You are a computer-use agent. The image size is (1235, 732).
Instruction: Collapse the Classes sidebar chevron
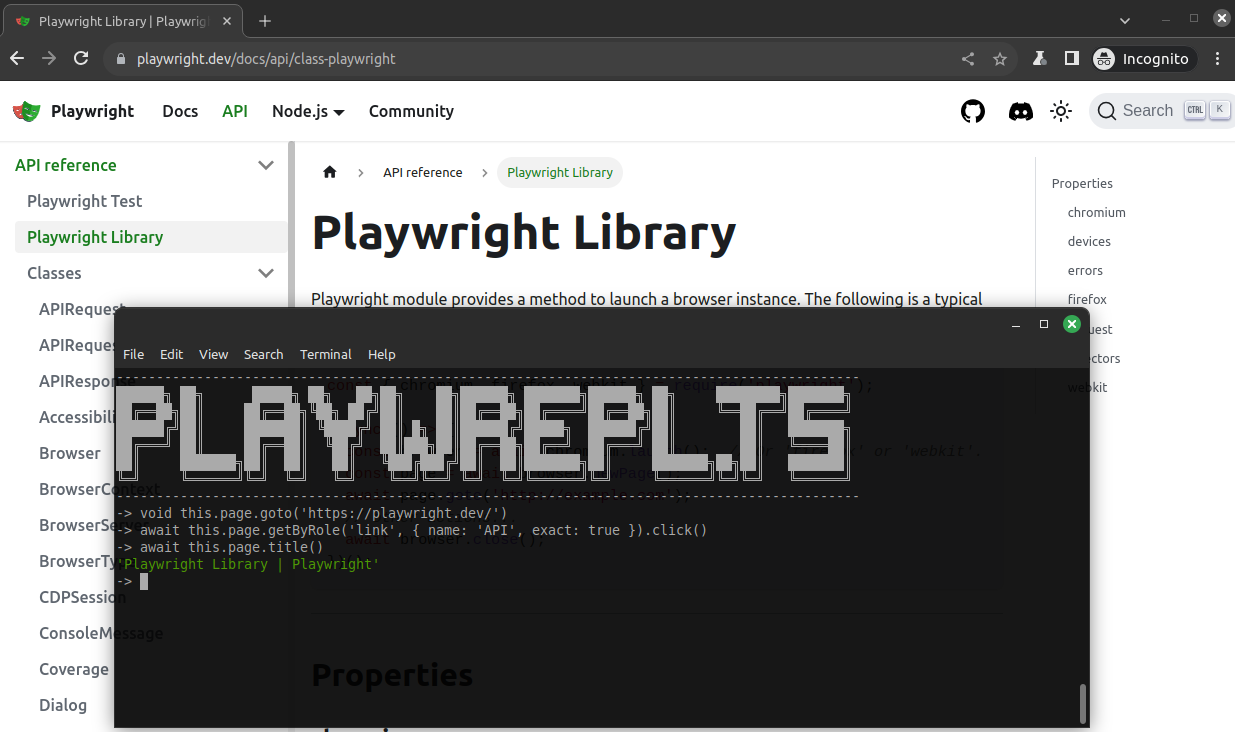pos(266,273)
